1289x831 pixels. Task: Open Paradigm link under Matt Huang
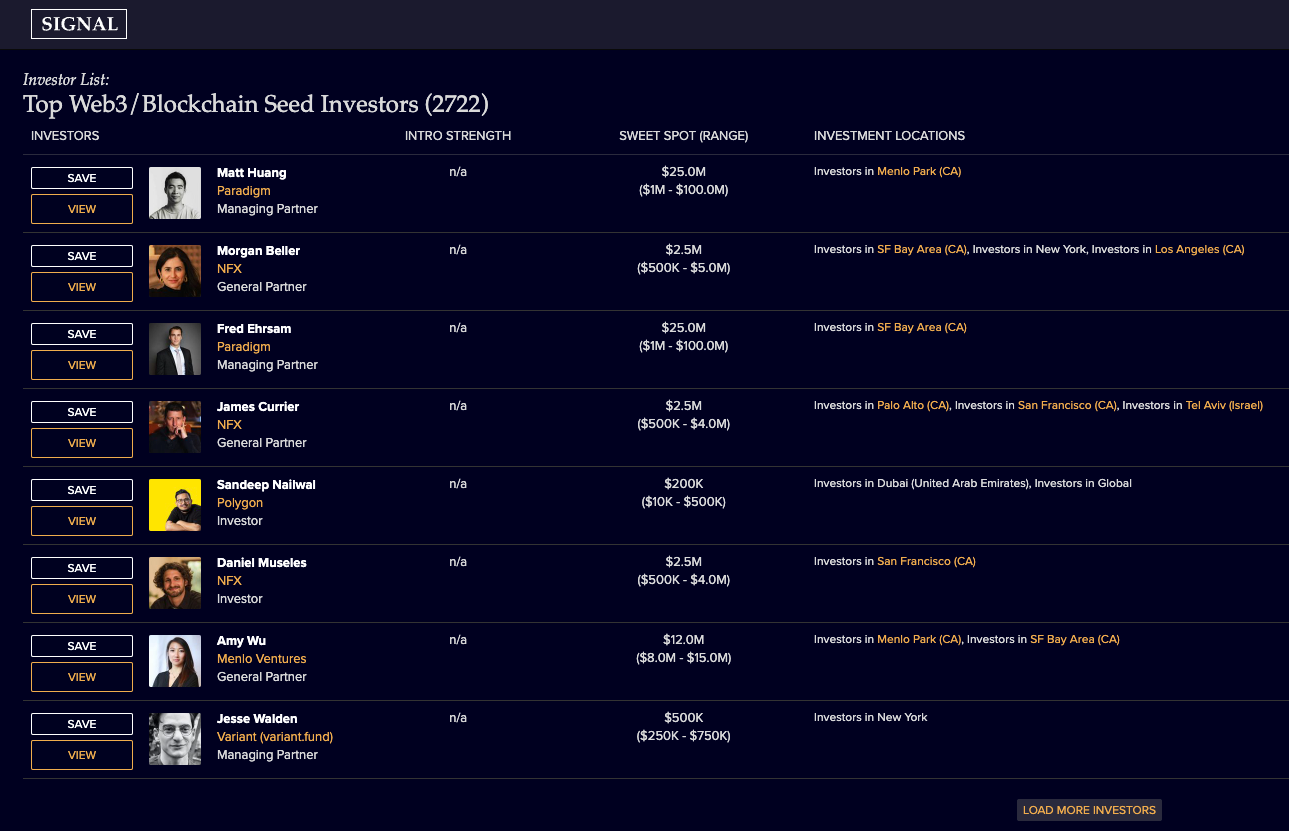(244, 191)
